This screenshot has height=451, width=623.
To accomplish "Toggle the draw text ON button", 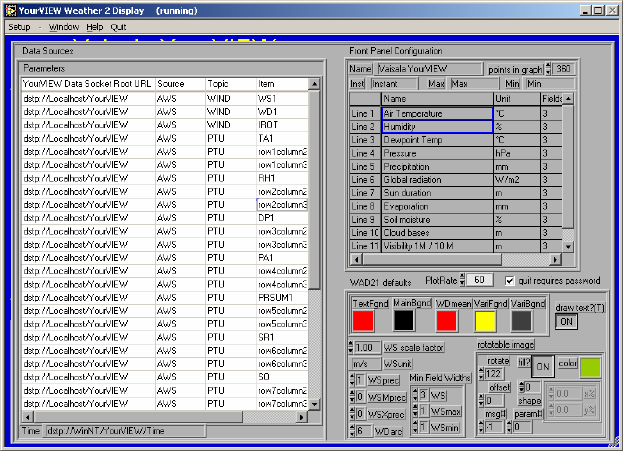I will pyautogui.click(x=566, y=321).
